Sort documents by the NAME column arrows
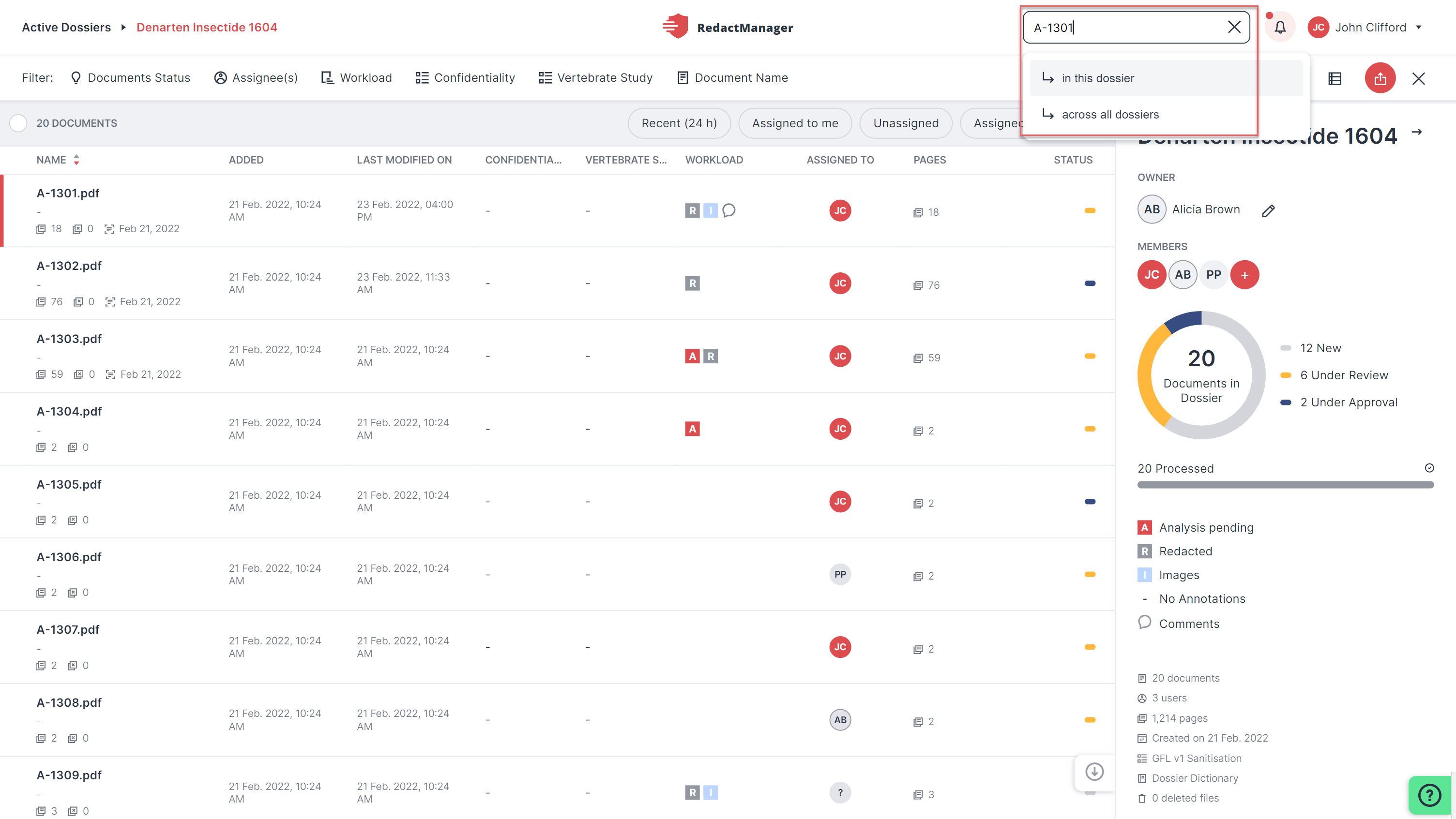 (x=76, y=160)
